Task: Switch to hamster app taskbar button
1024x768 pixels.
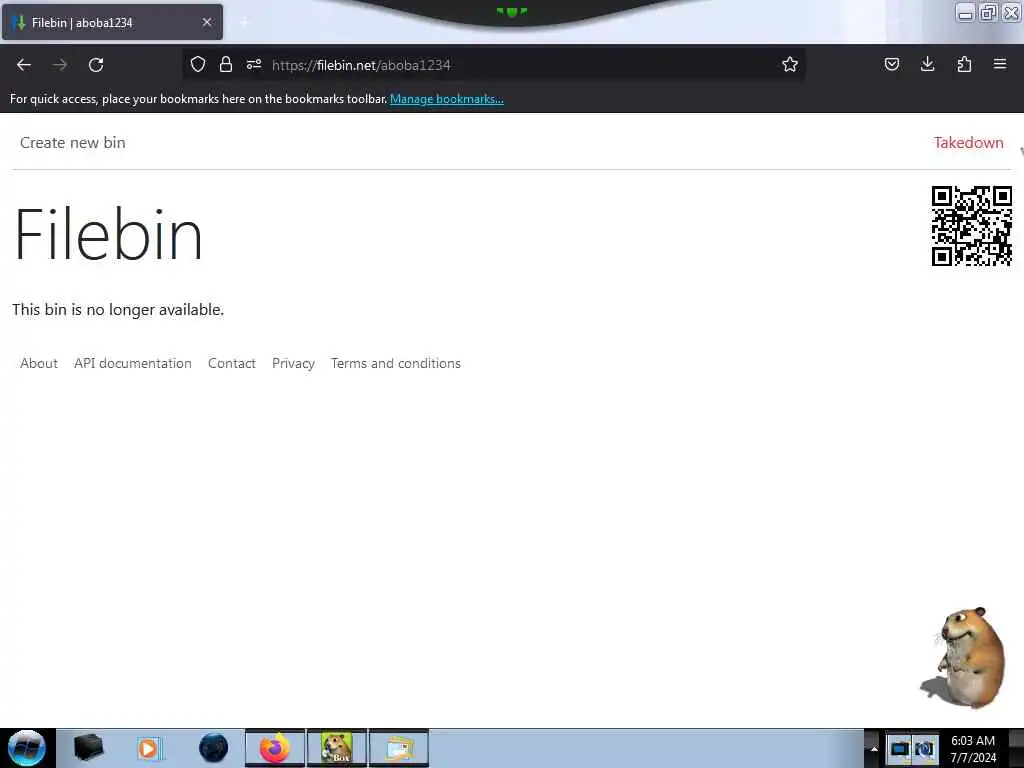Action: (337, 748)
